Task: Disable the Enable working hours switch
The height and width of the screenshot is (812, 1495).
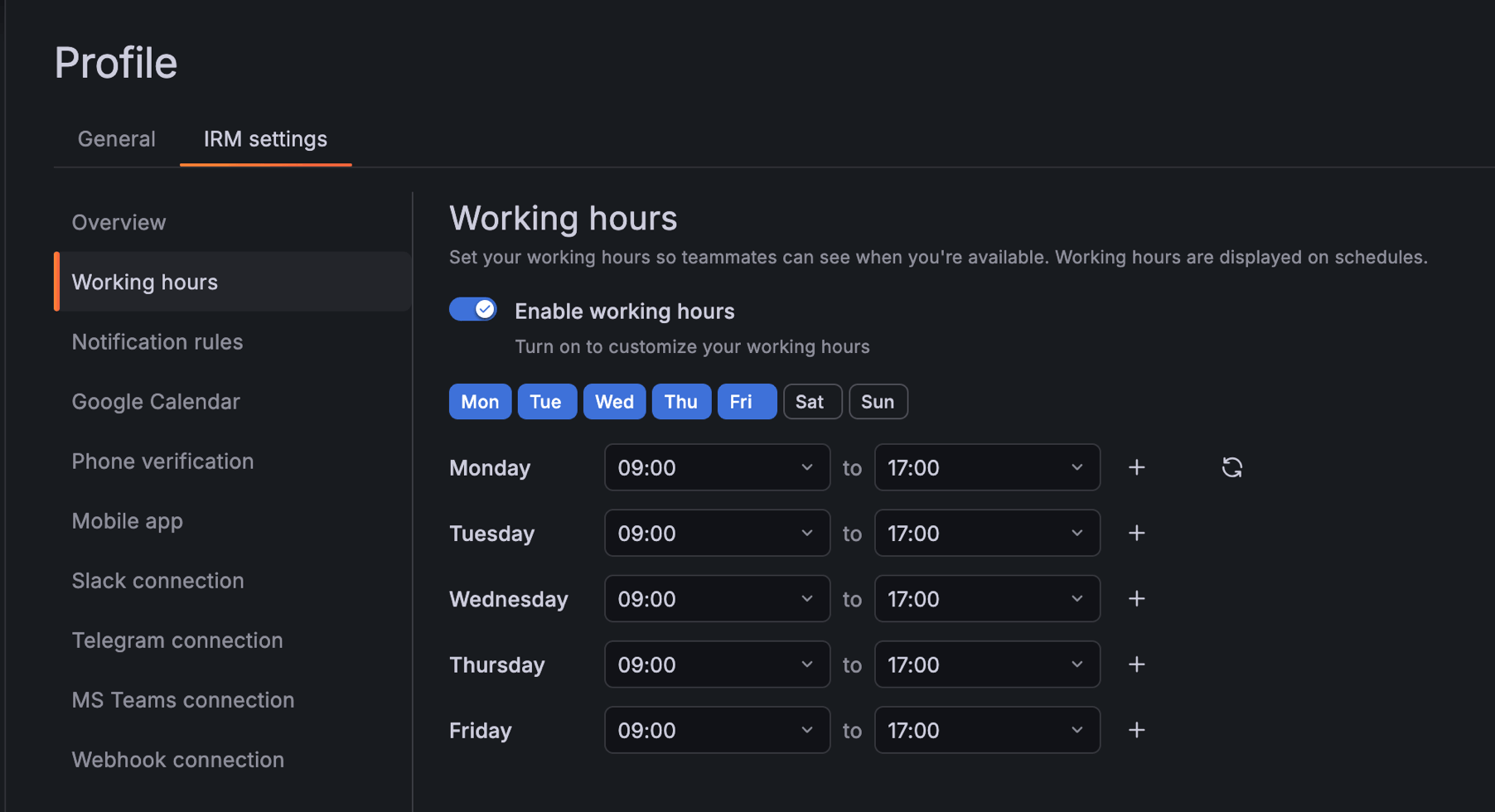Action: pyautogui.click(x=473, y=309)
